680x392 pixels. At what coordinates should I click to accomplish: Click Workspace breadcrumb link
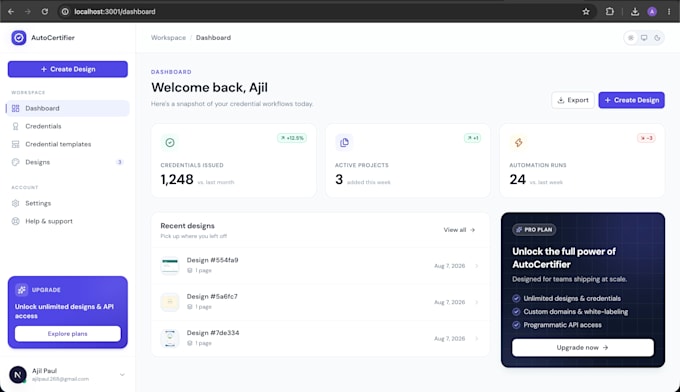[x=168, y=38]
